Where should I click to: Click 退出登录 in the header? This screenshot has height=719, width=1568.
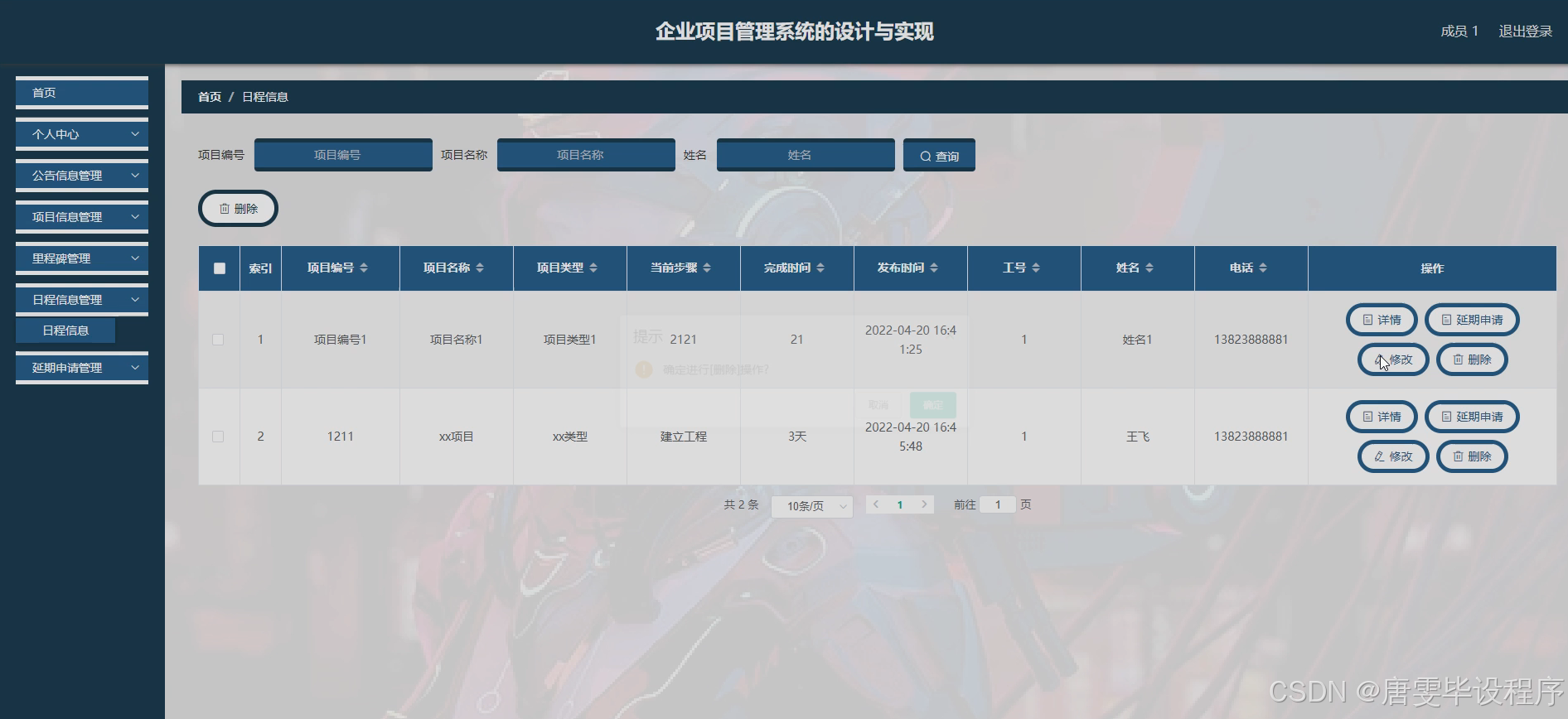(1525, 31)
